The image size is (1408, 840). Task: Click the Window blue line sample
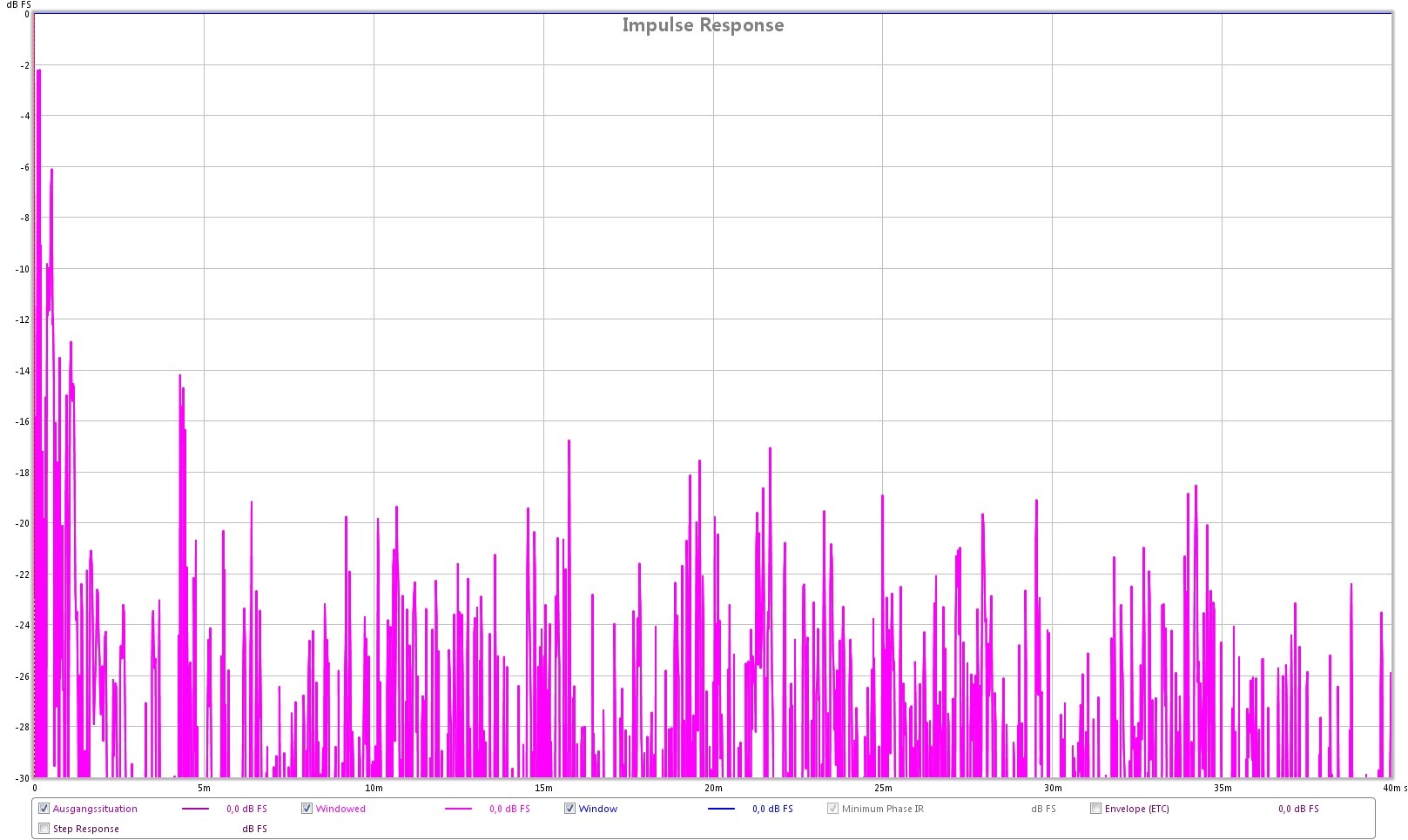722,810
